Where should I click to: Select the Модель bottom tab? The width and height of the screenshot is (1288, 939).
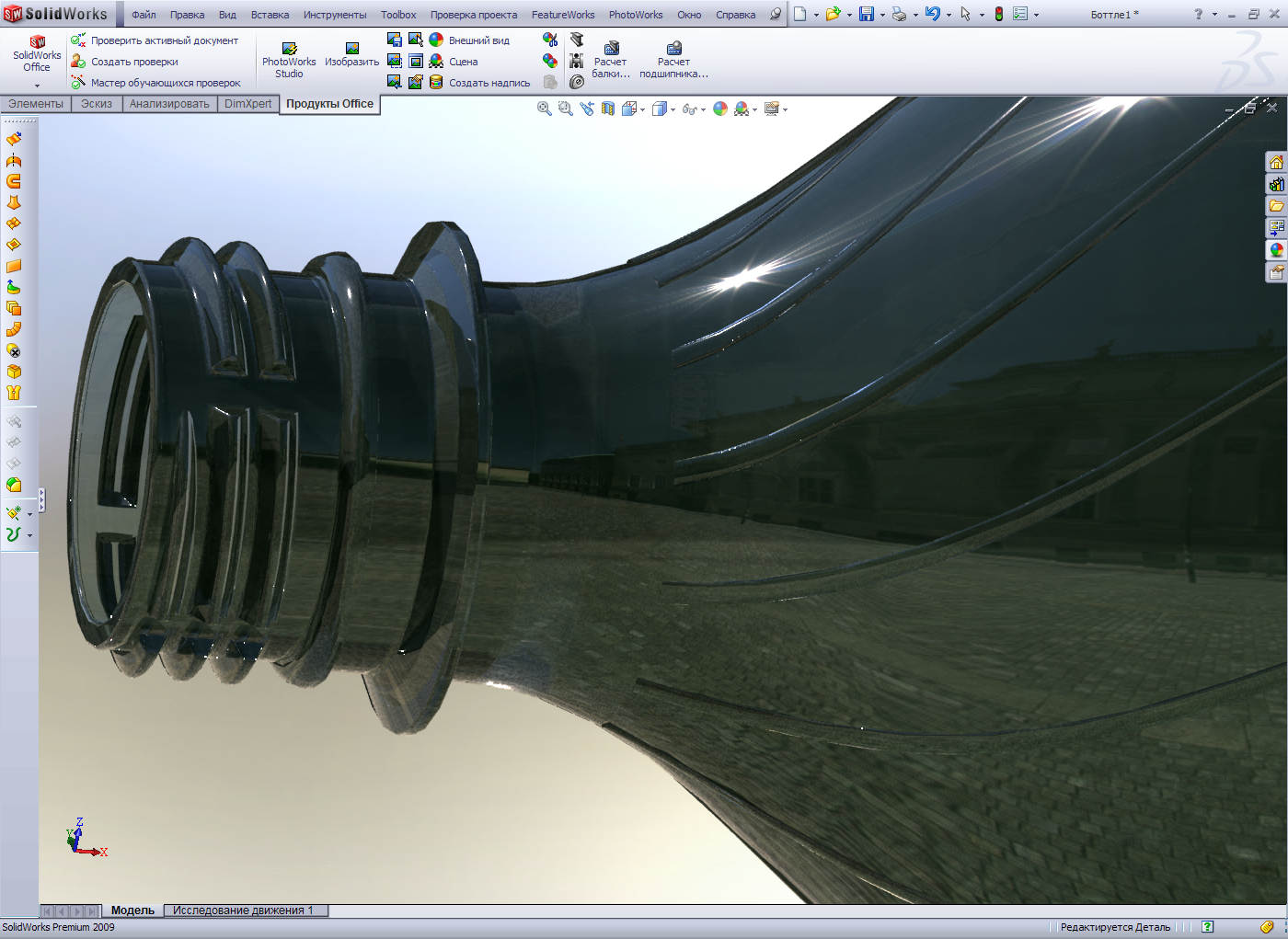132,910
